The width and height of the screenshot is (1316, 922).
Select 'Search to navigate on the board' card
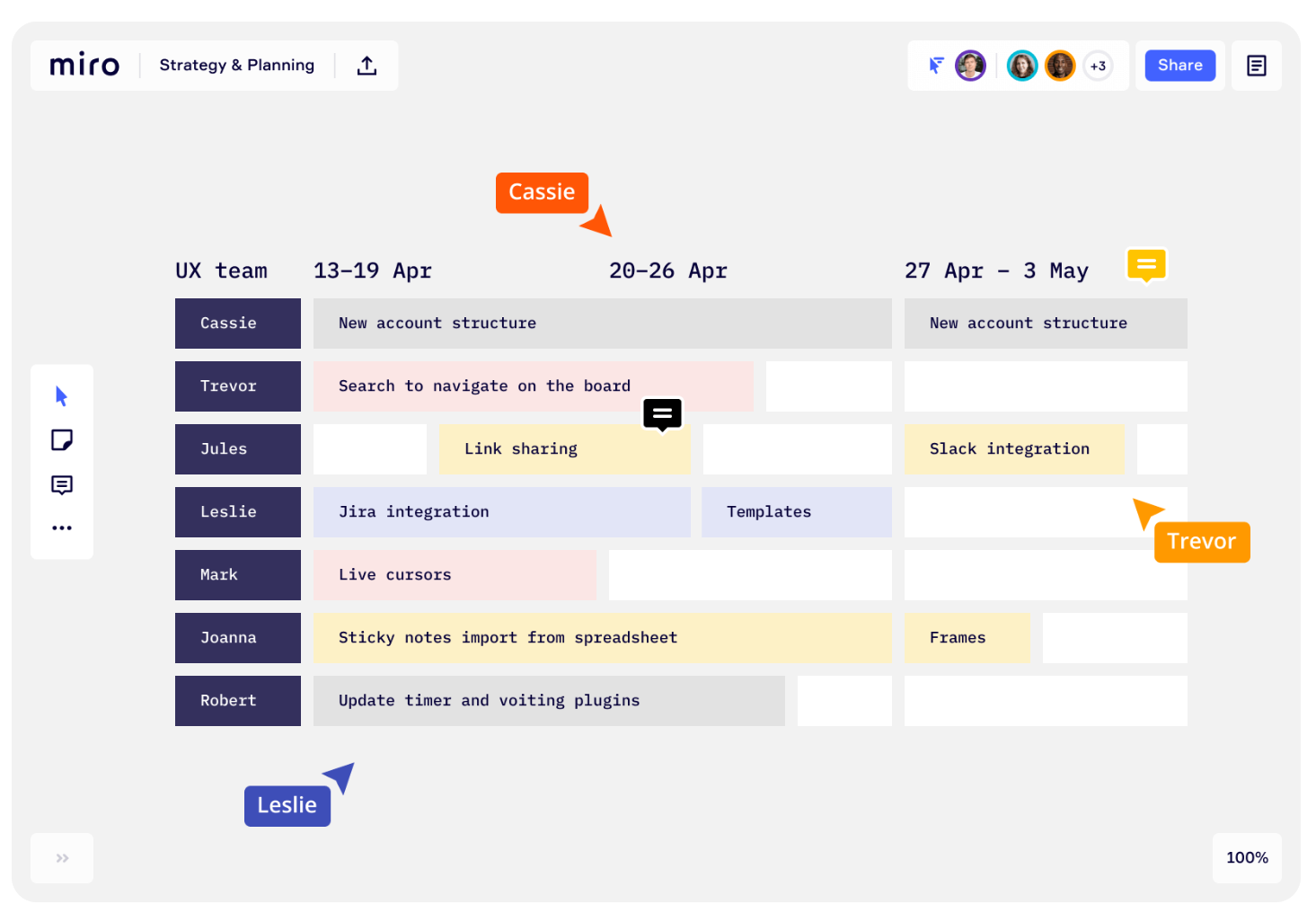pyautogui.click(x=534, y=386)
